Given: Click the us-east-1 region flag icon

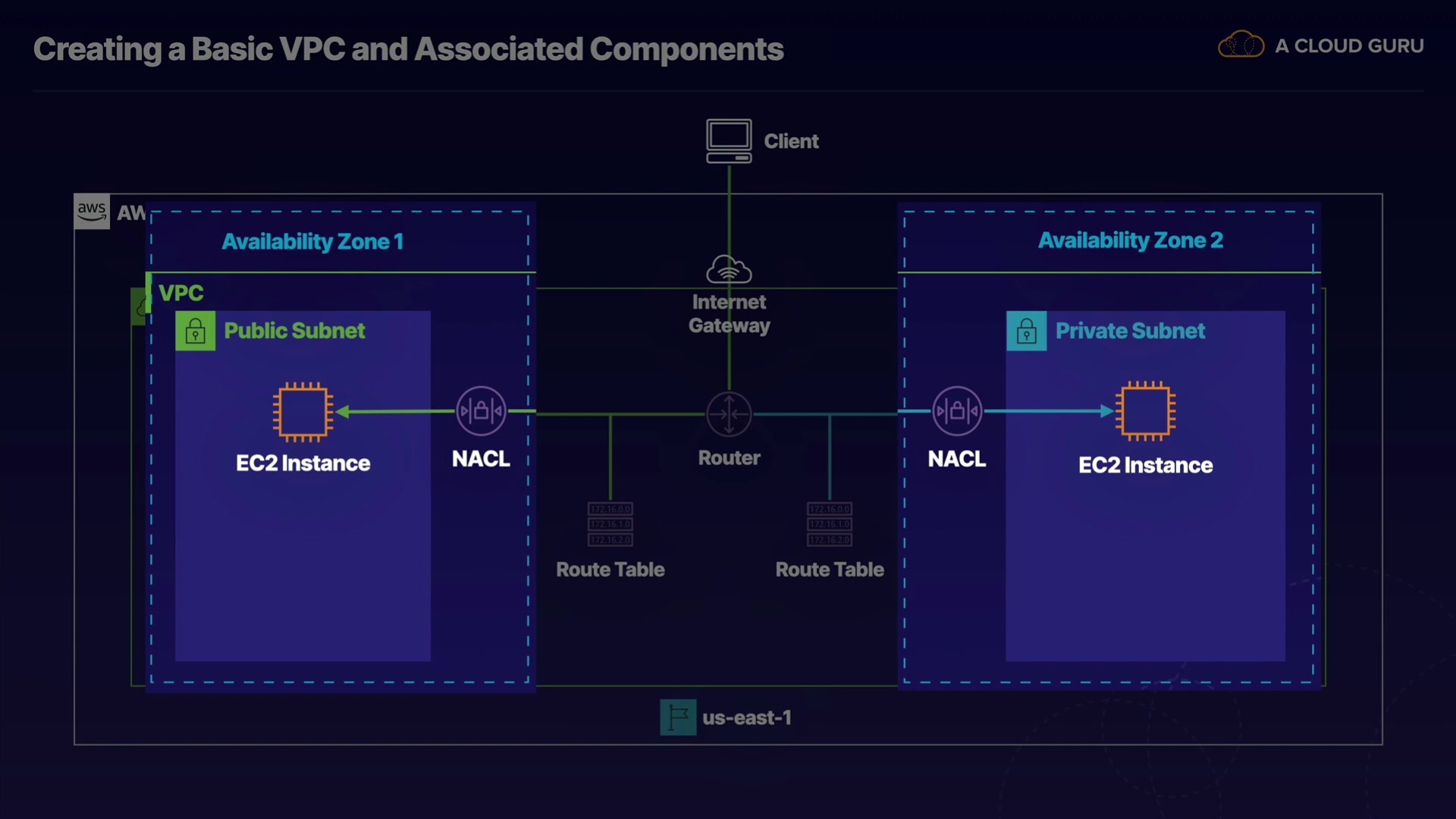Looking at the screenshot, I should pos(678,717).
